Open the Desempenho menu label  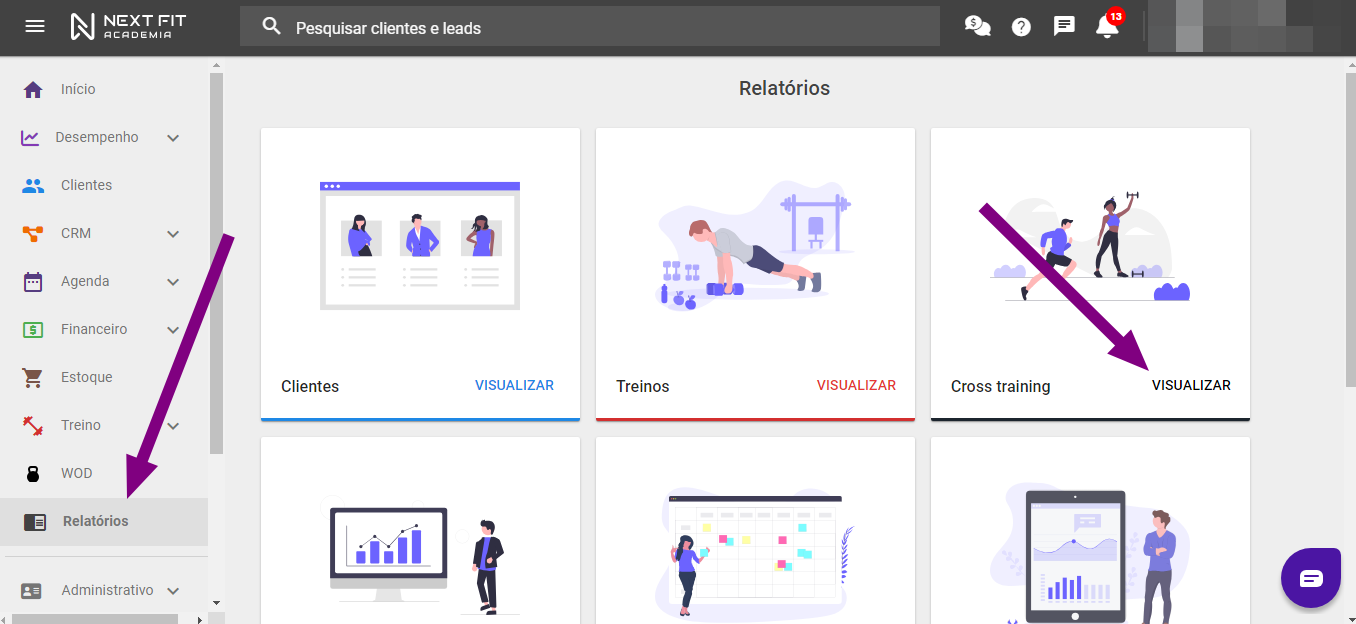(x=97, y=137)
